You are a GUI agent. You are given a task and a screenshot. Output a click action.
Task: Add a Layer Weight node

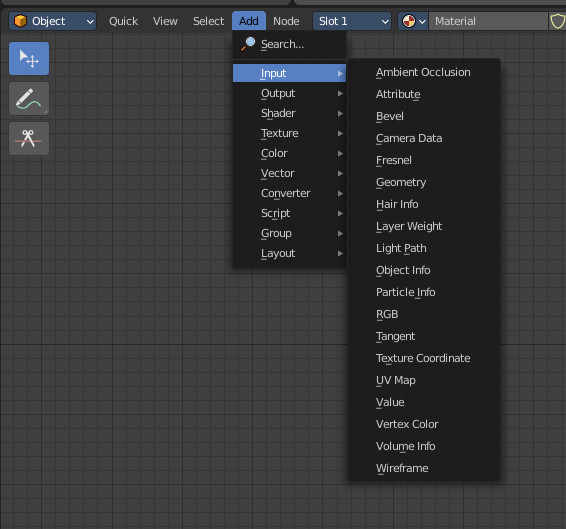click(x=424, y=226)
